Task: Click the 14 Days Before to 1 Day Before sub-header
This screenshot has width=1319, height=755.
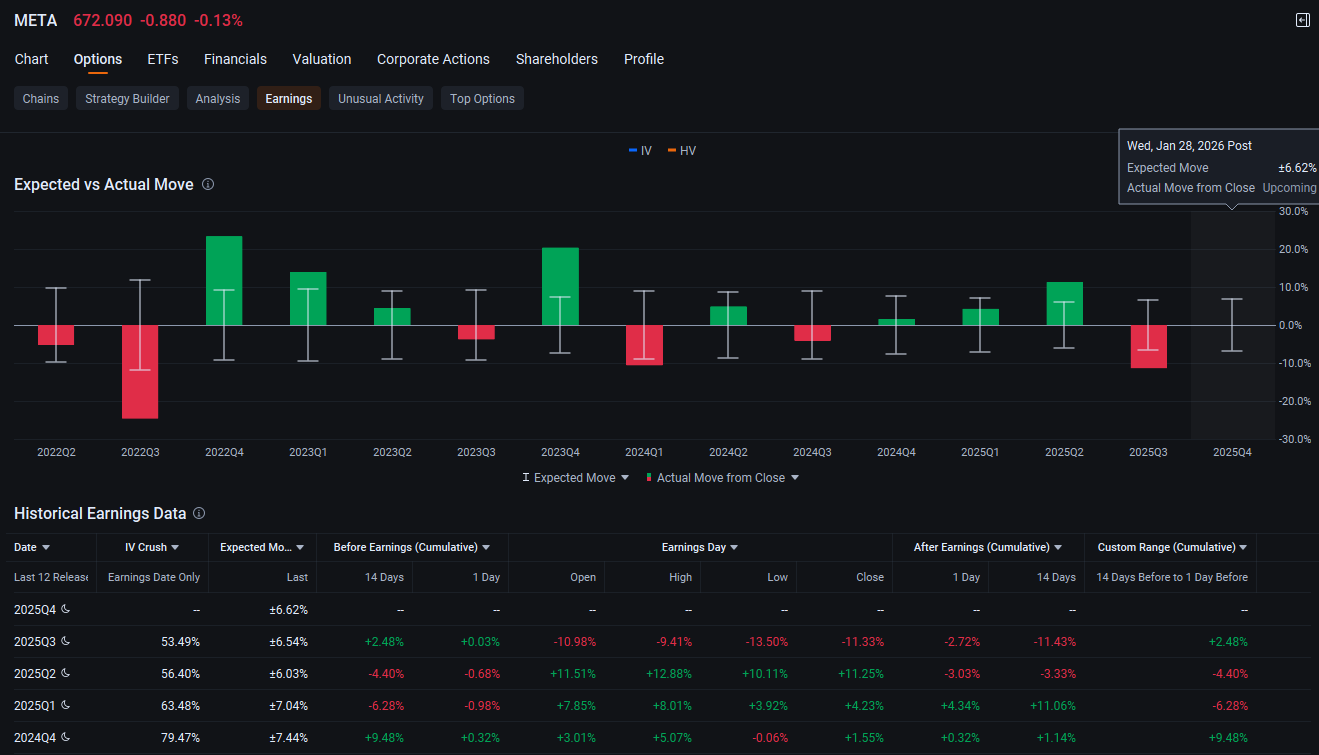Action: [1172, 577]
